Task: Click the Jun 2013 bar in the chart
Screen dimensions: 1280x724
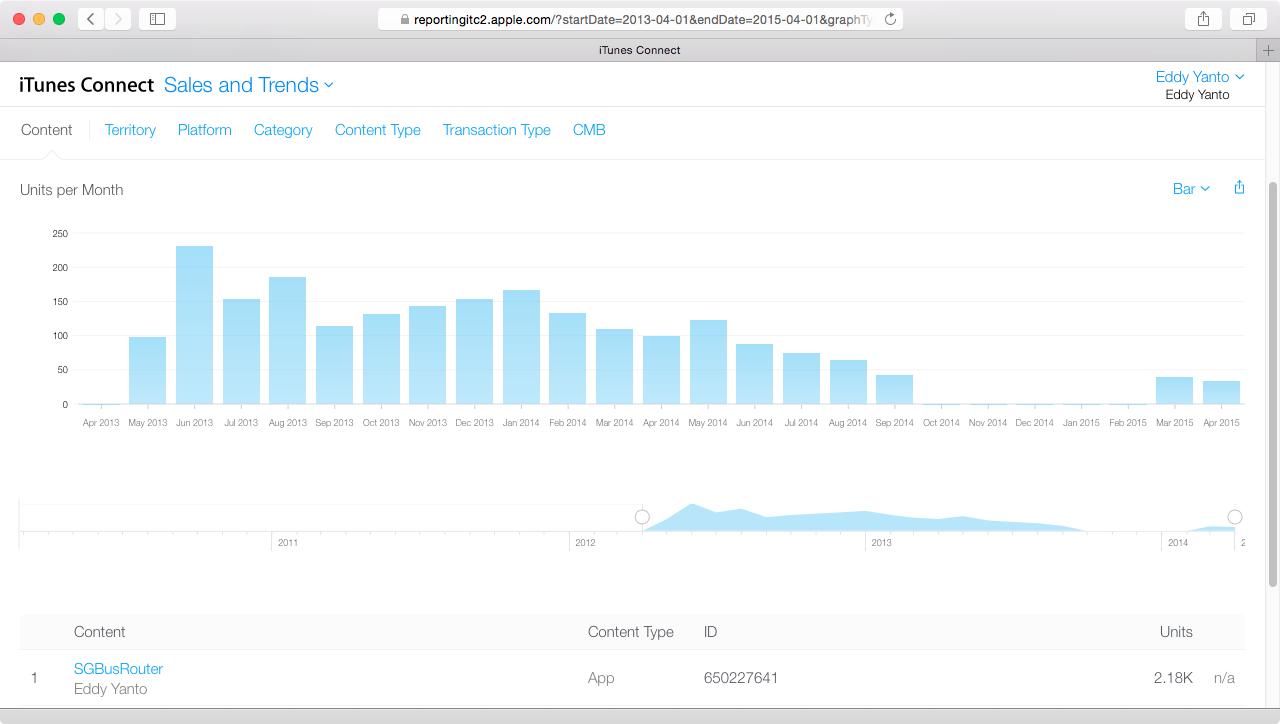Action: (x=194, y=325)
